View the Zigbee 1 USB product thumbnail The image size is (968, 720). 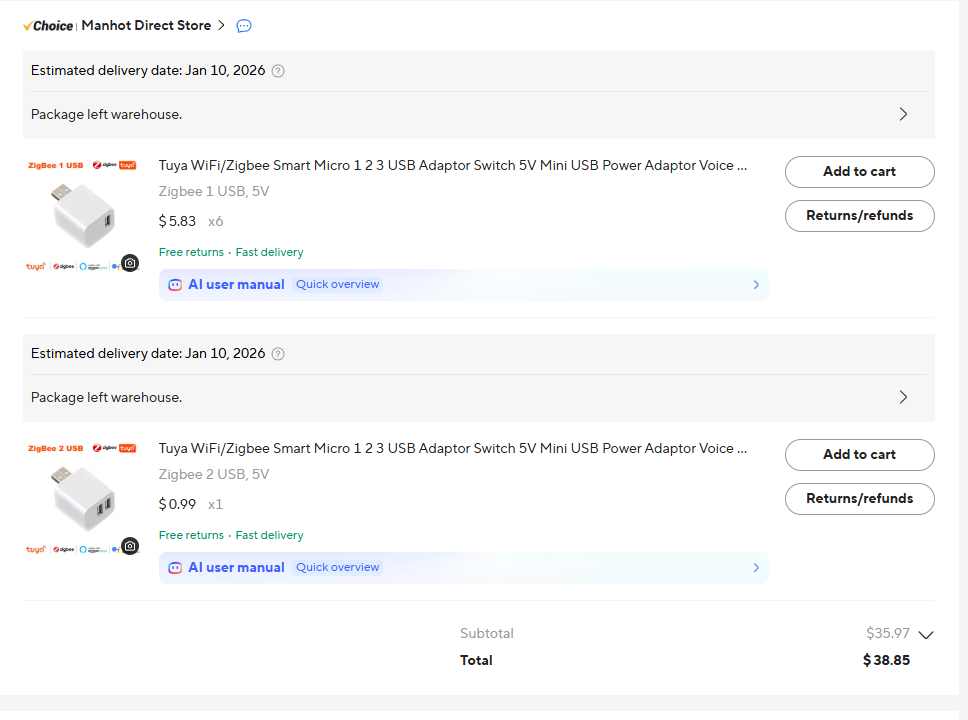click(x=82, y=214)
